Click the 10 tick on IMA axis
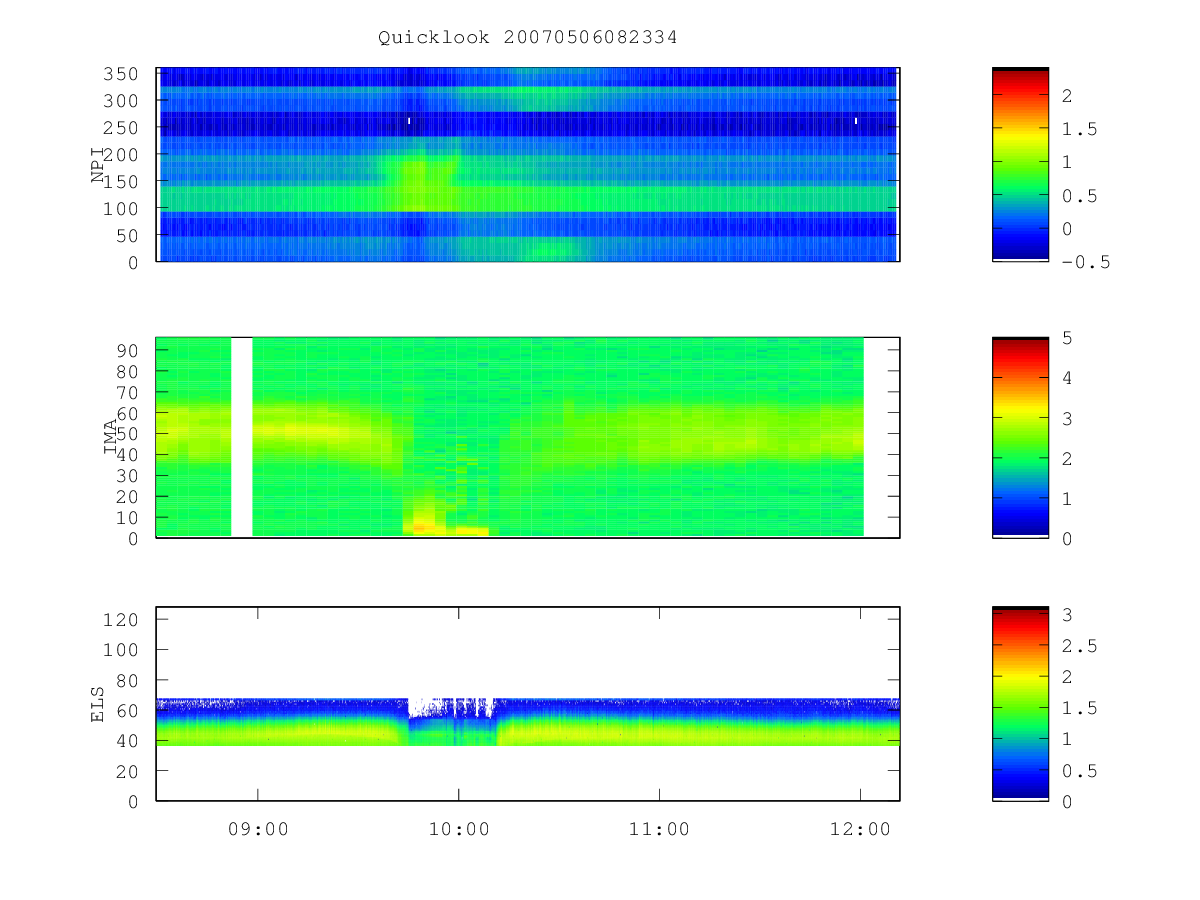 click(x=128, y=517)
